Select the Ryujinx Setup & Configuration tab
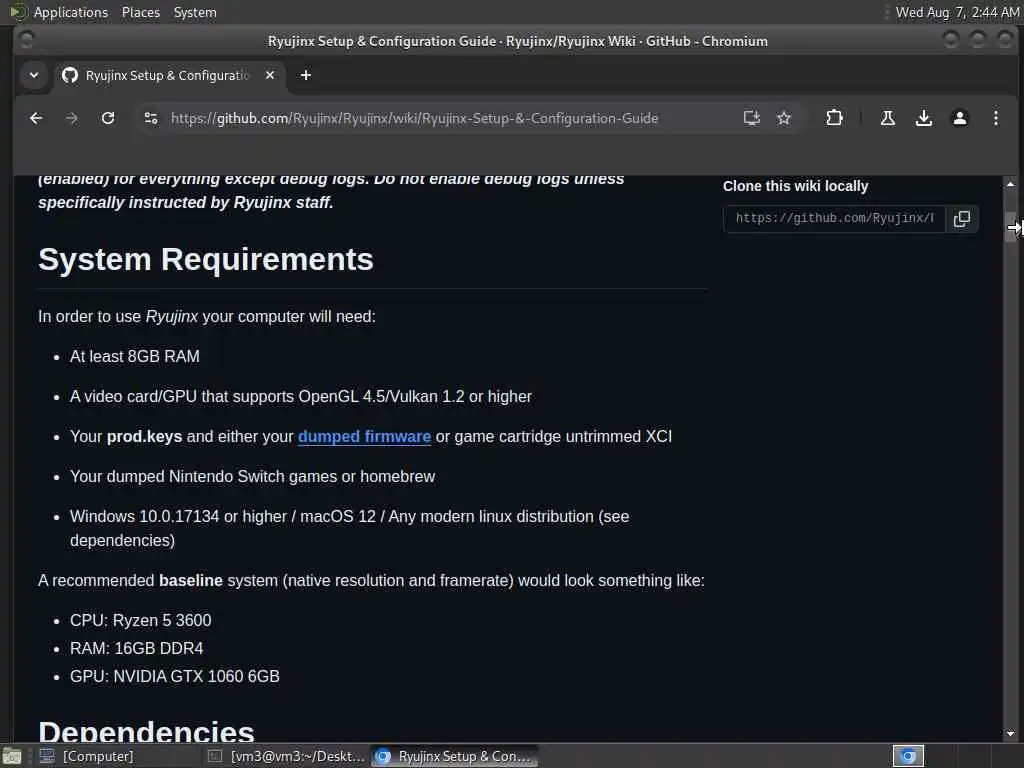Image resolution: width=1024 pixels, height=768 pixels. pos(168,75)
